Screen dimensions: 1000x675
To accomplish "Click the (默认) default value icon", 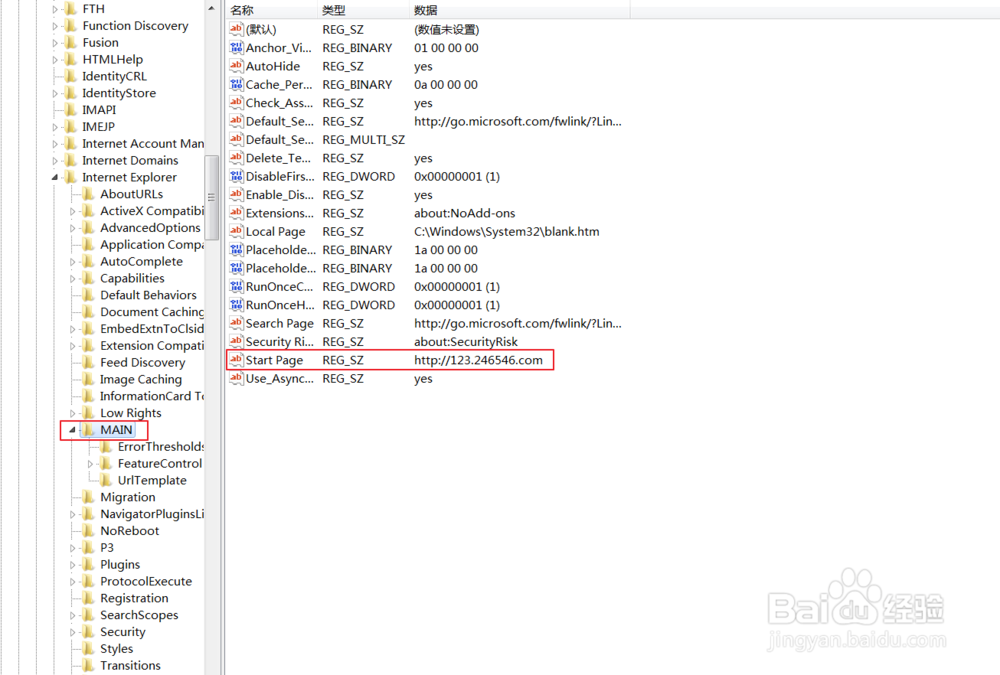I will (x=236, y=29).
